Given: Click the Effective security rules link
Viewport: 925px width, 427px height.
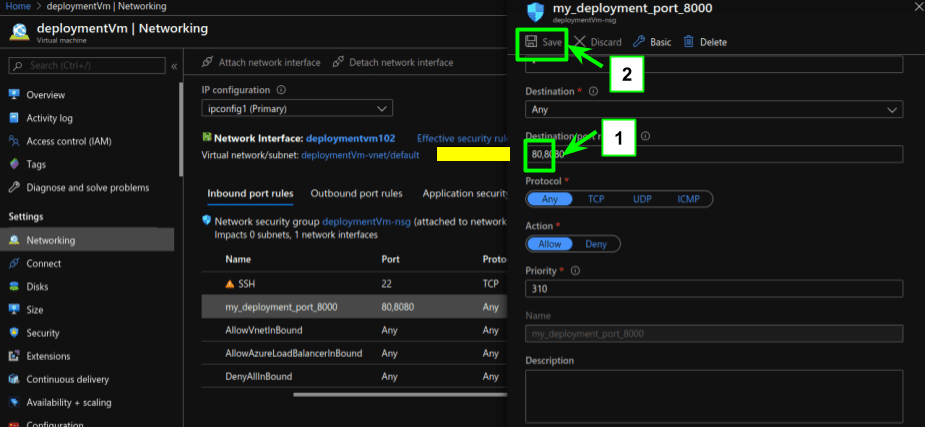Looking at the screenshot, I should point(462,138).
